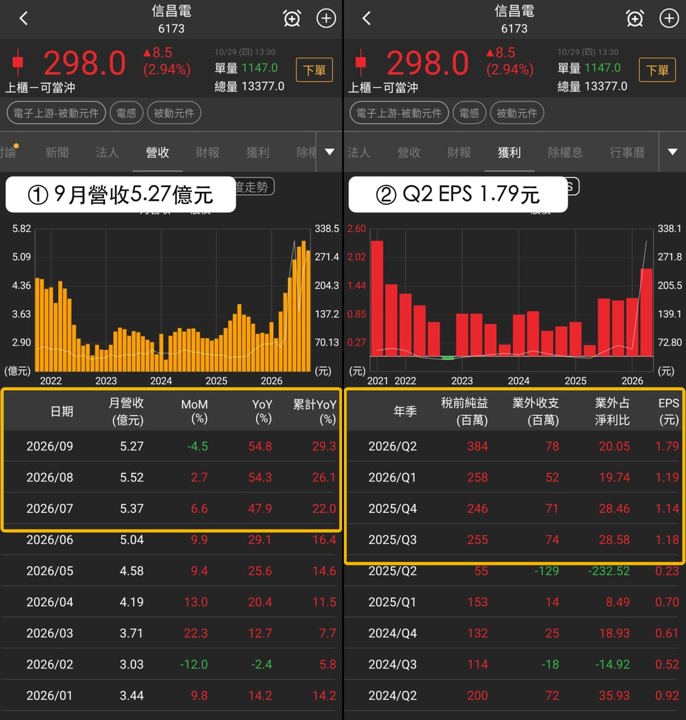Viewport: 686px width, 720px height.
Task: Tap 下單 order button in left panel
Action: pyautogui.click(x=315, y=70)
